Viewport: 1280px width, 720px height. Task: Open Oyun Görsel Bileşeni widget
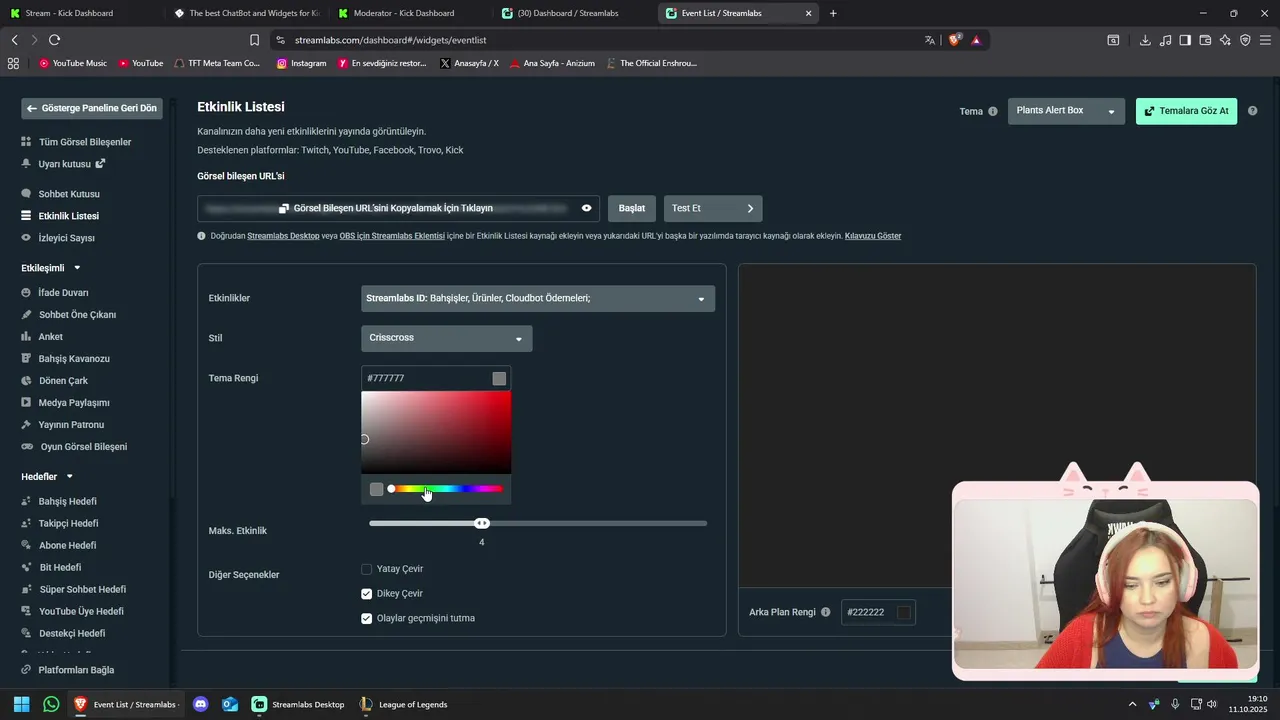[83, 447]
